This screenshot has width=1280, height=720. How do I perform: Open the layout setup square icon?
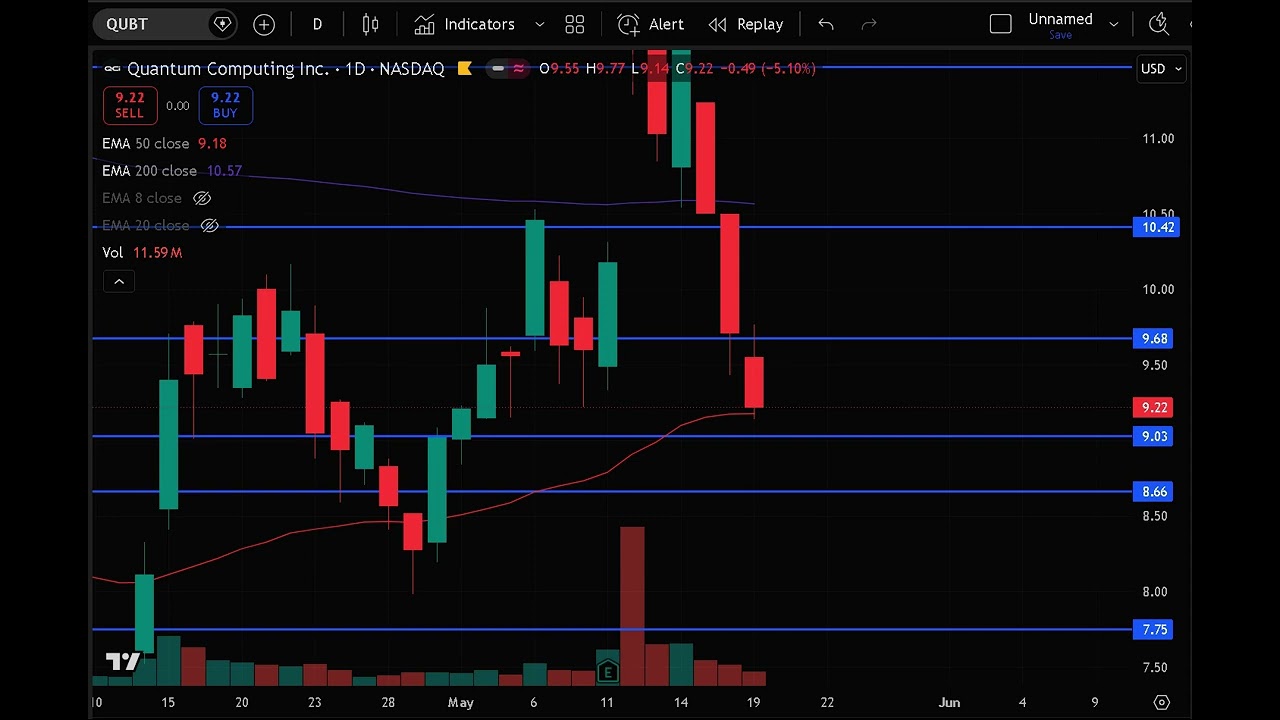coord(1000,24)
